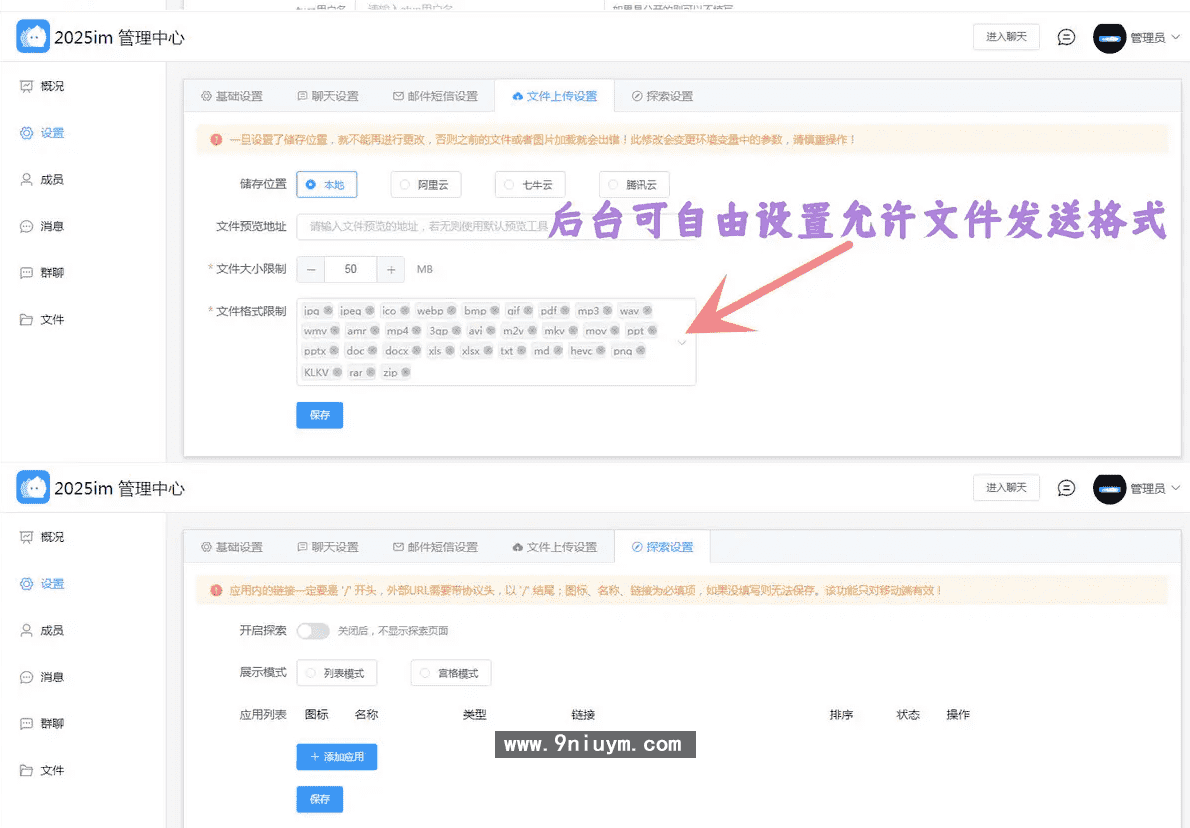Toggle the 开启探索 discovery switch
The image size is (1190, 828).
point(313,631)
